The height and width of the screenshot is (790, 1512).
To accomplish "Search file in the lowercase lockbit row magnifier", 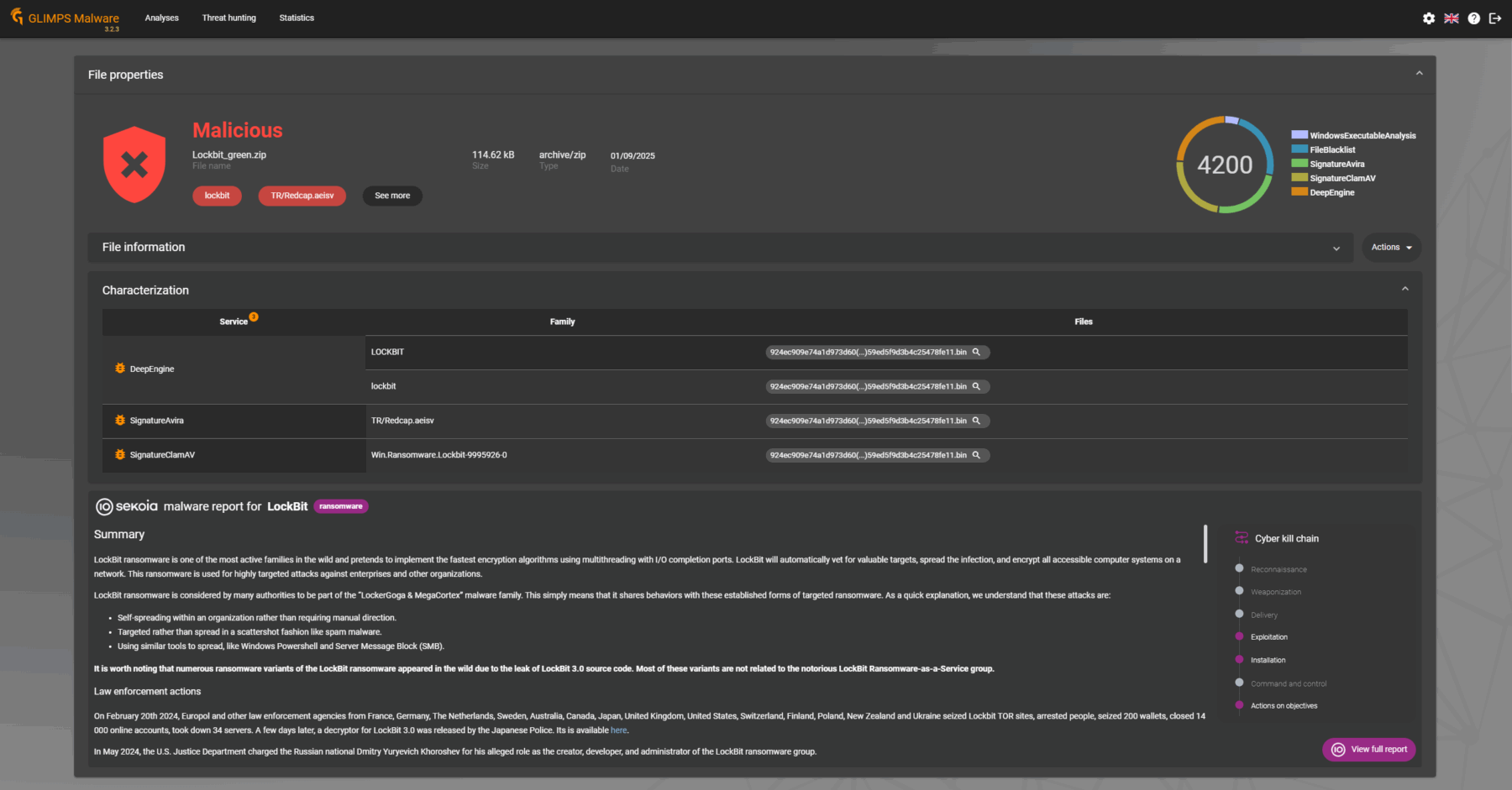I will (976, 386).
